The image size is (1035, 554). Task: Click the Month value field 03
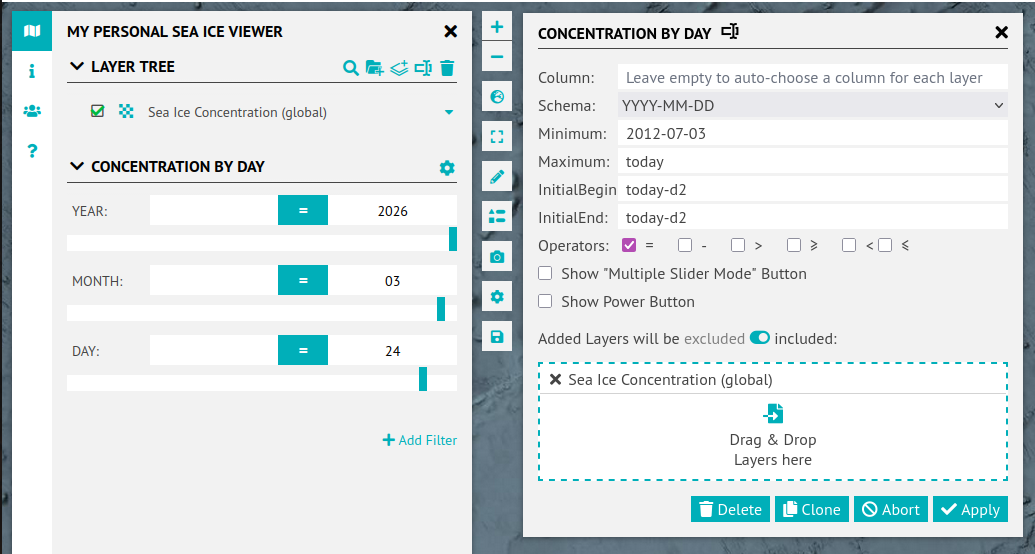[x=393, y=281]
